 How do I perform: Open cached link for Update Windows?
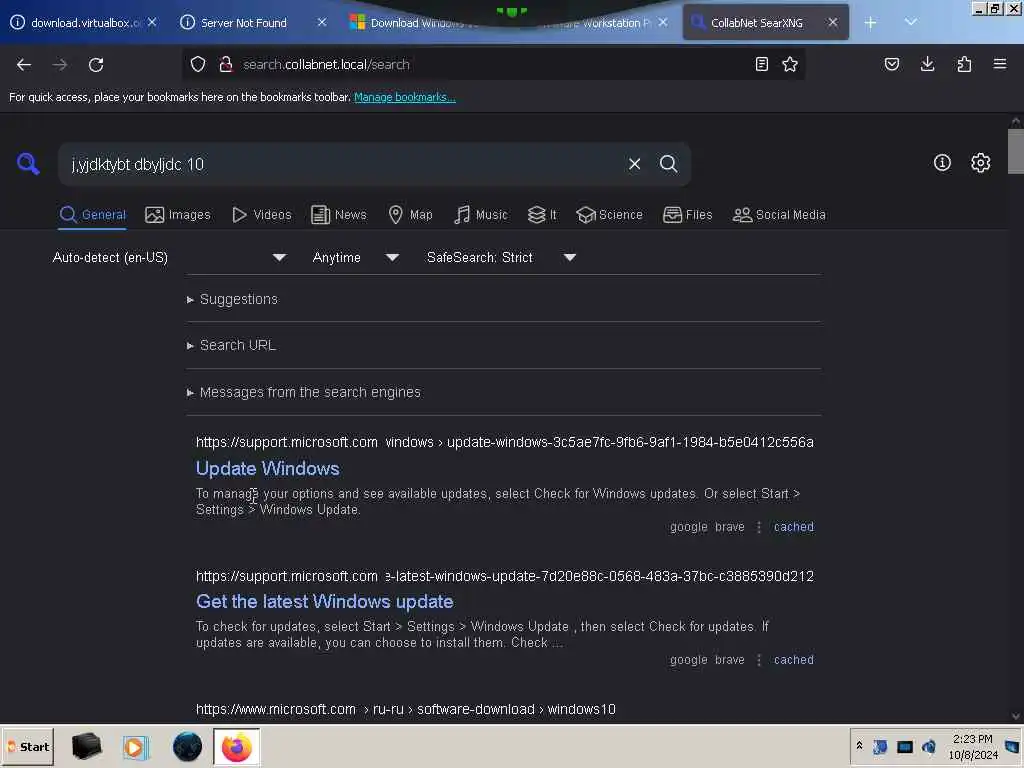point(793,526)
